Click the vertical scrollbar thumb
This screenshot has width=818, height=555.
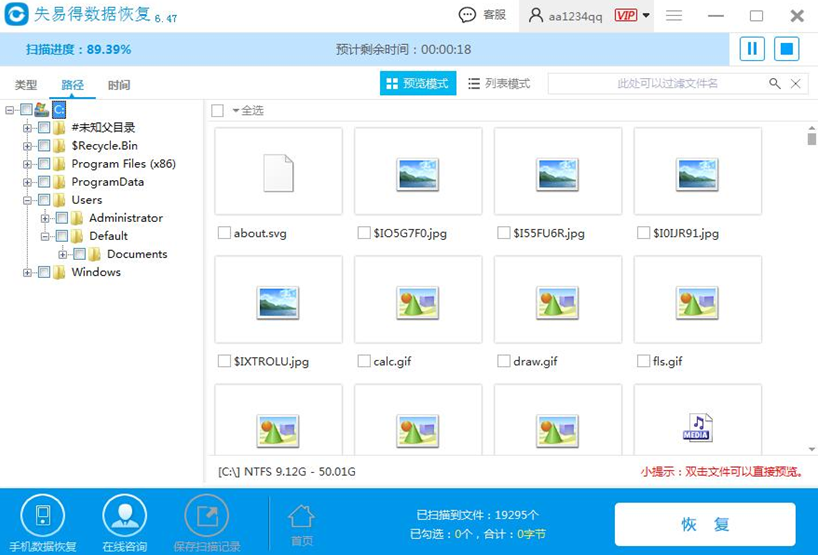click(x=811, y=139)
